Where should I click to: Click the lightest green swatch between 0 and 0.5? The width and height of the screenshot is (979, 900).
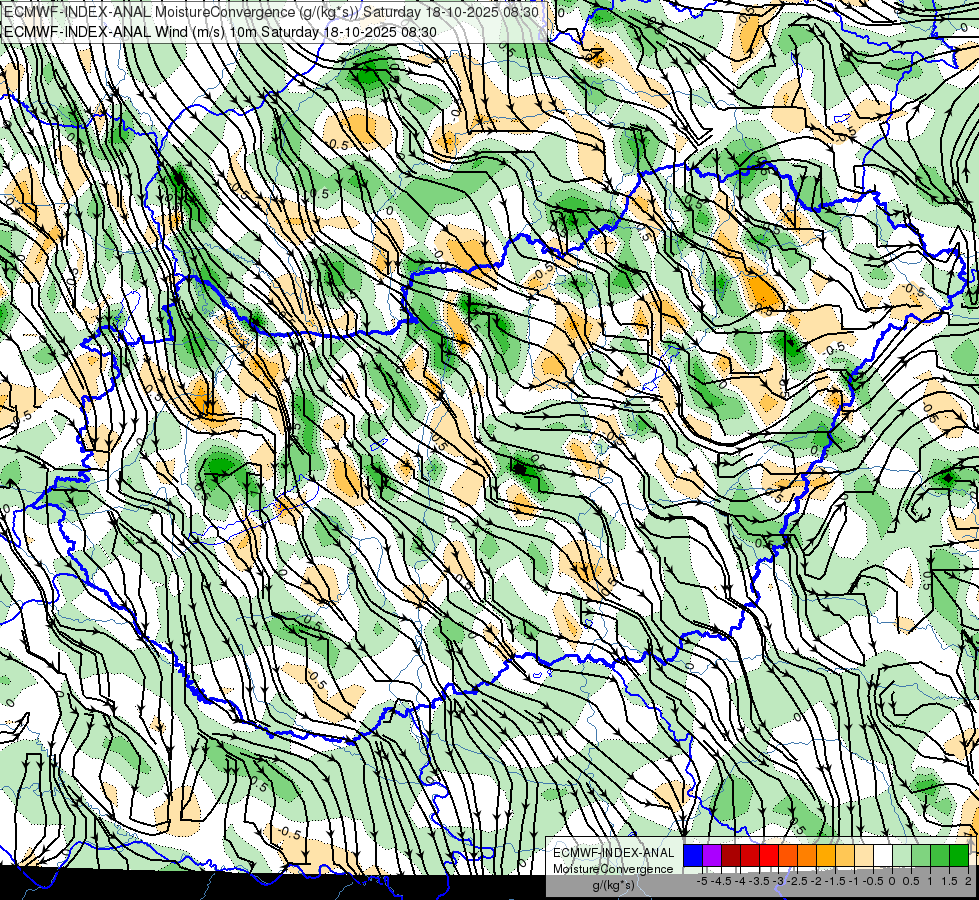(x=902, y=855)
